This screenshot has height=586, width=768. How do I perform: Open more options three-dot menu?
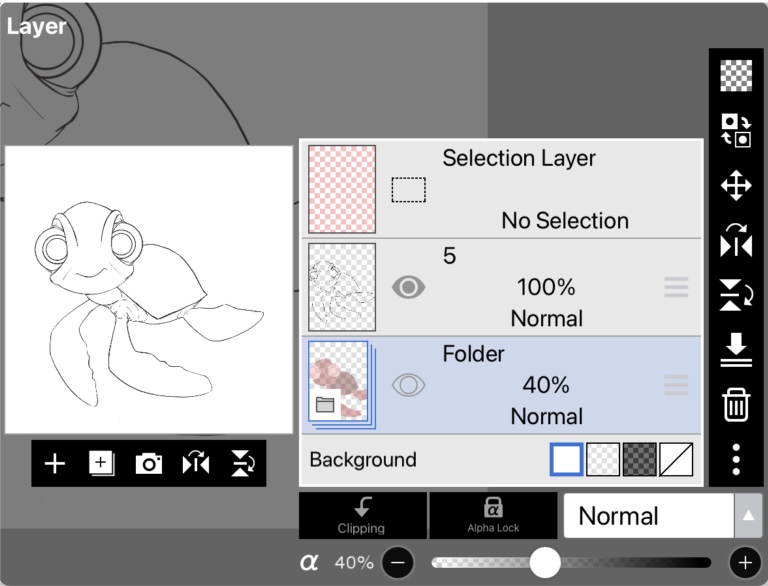pyautogui.click(x=736, y=460)
